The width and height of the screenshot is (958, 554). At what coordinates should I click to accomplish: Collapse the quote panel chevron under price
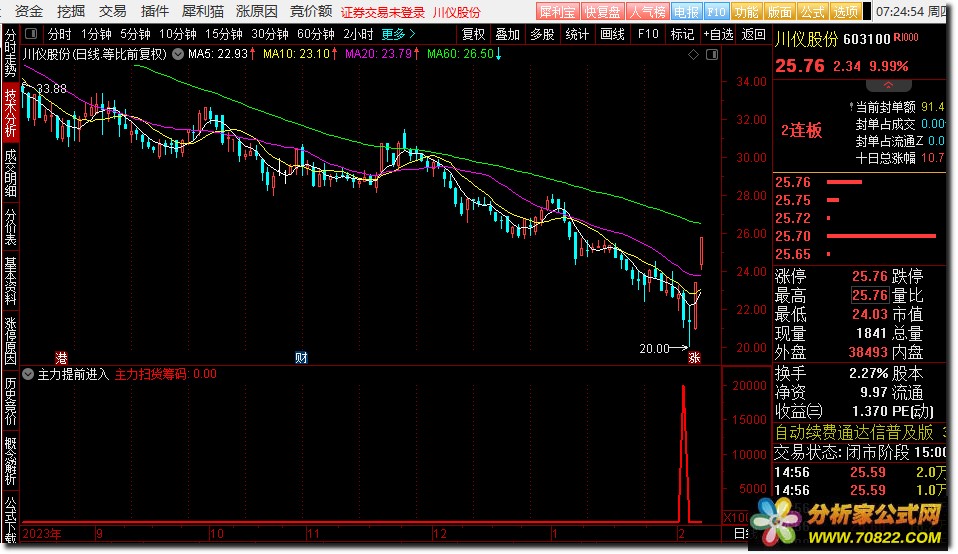888,86
